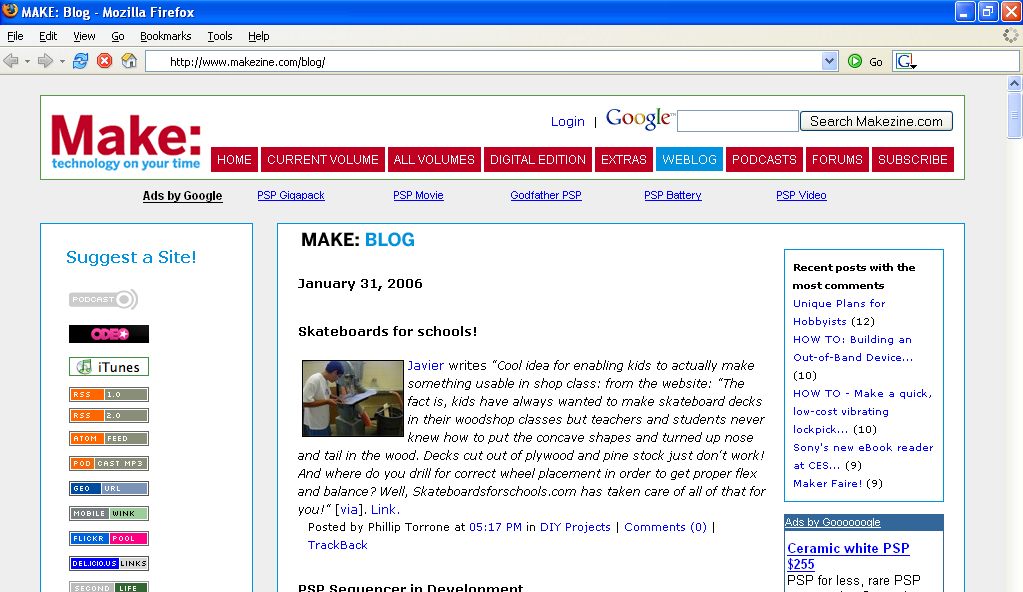The height and width of the screenshot is (592, 1023).
Task: Click the Atom Feed badge
Action: pos(109,439)
